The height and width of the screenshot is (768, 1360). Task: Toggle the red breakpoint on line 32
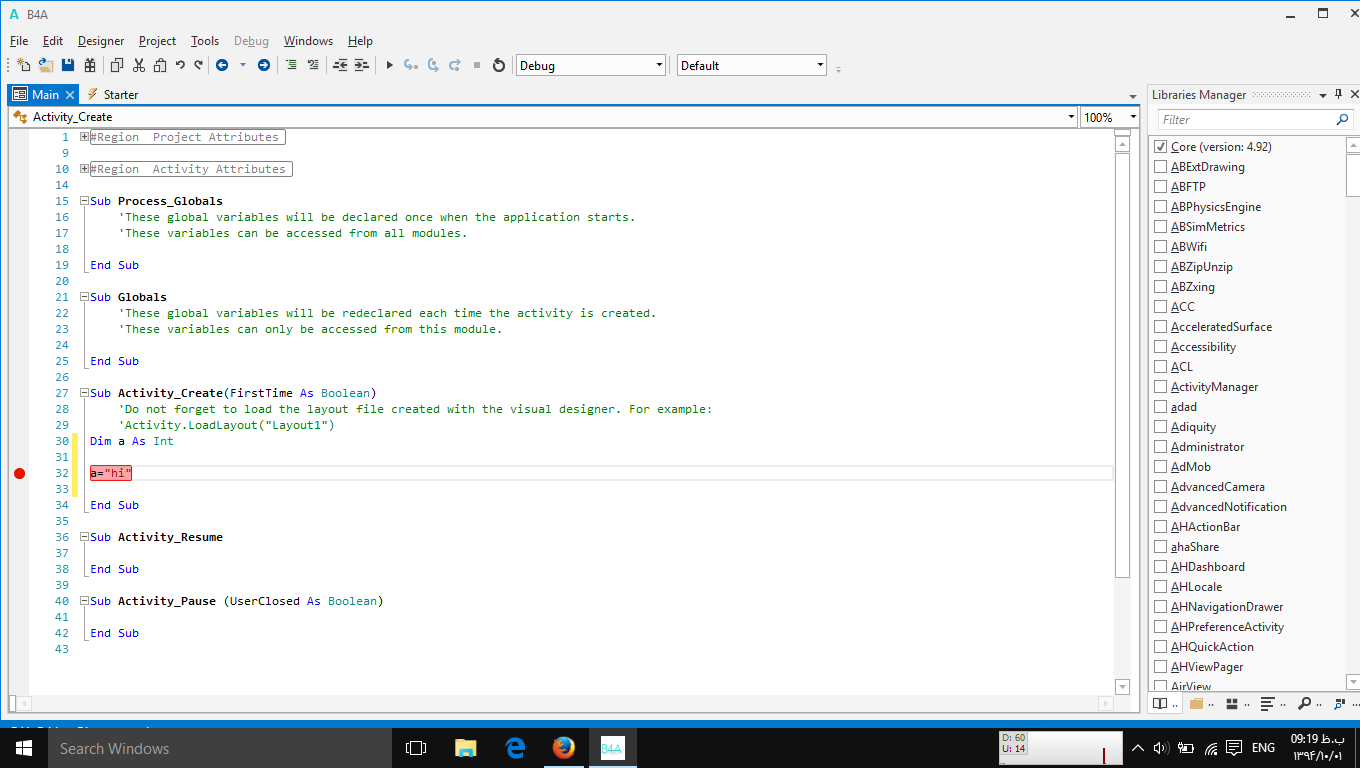[19, 473]
